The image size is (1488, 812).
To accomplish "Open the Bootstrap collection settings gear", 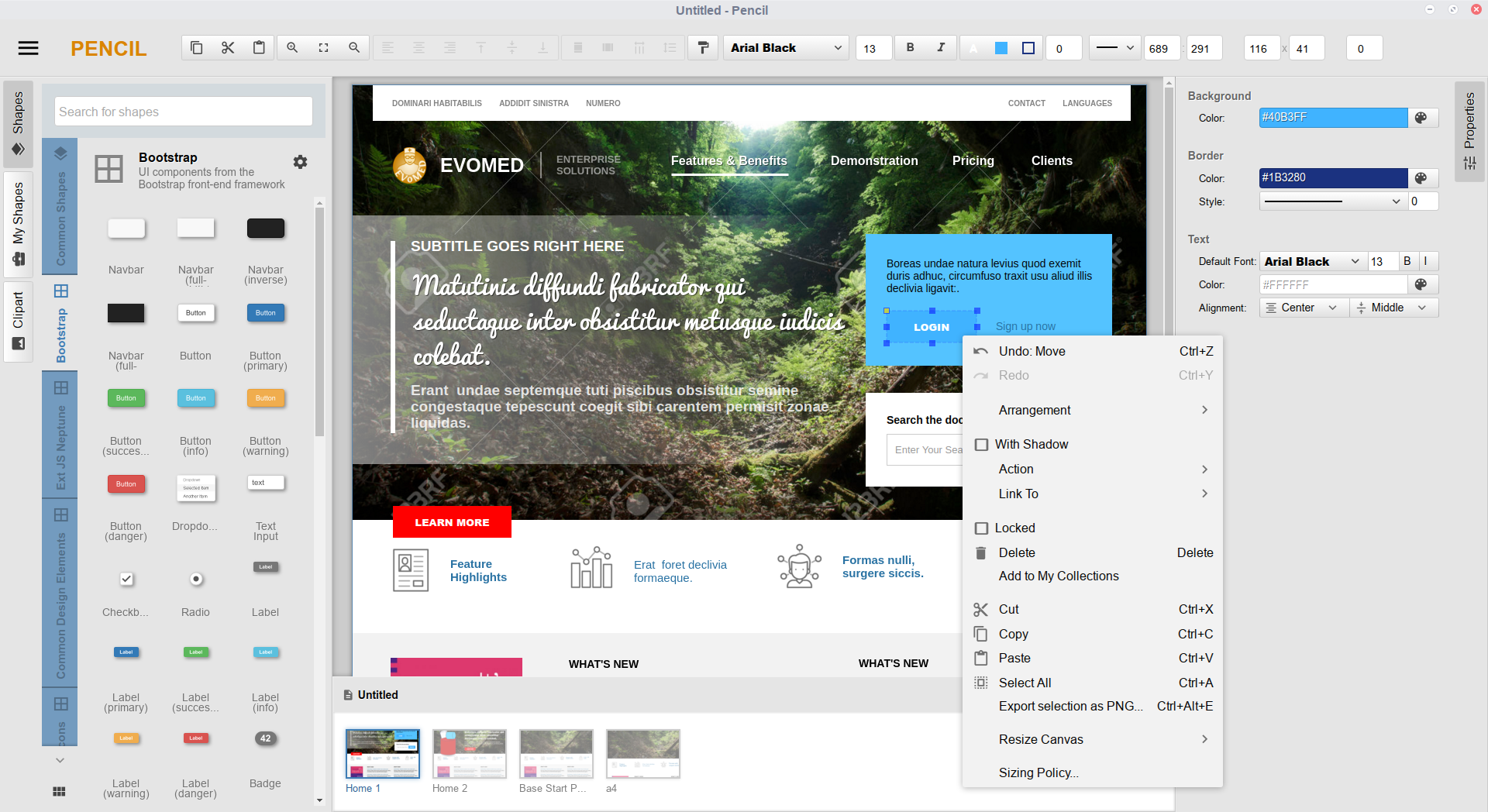I will pyautogui.click(x=300, y=163).
